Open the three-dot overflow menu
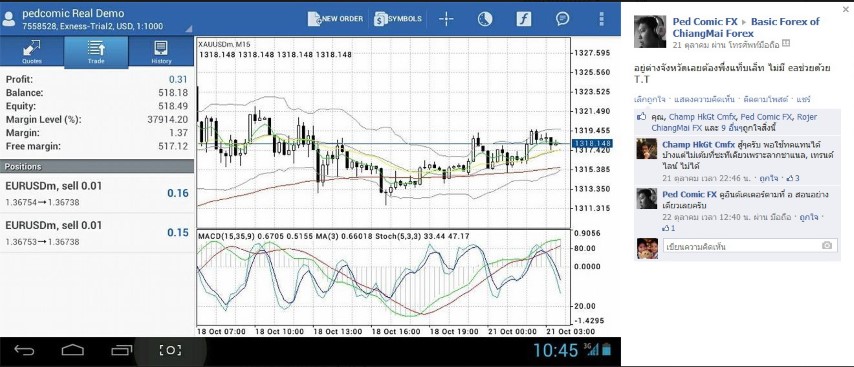The width and height of the screenshot is (854, 367). (601, 19)
